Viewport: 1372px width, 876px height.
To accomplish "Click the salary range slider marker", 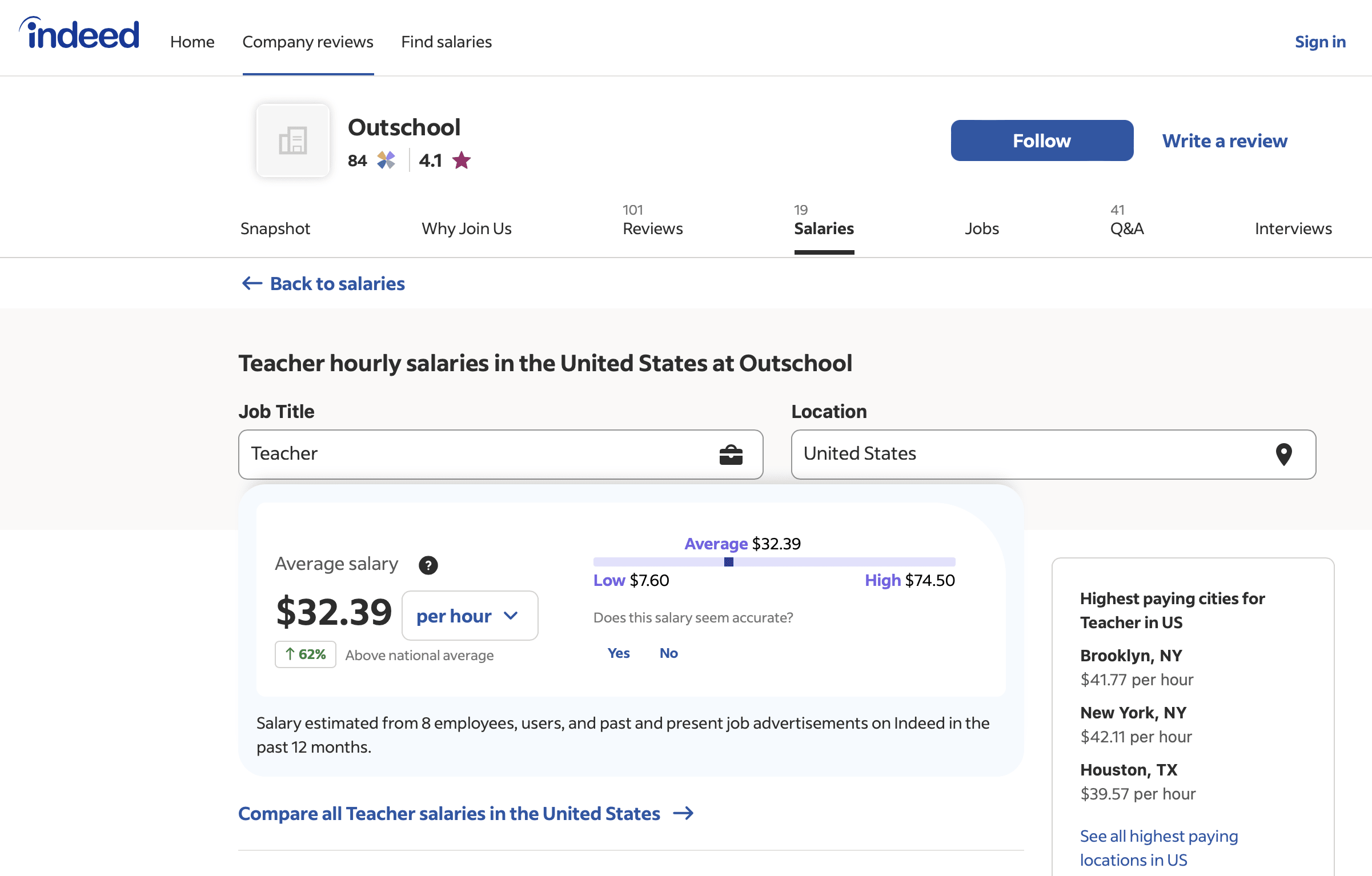I will [x=728, y=562].
